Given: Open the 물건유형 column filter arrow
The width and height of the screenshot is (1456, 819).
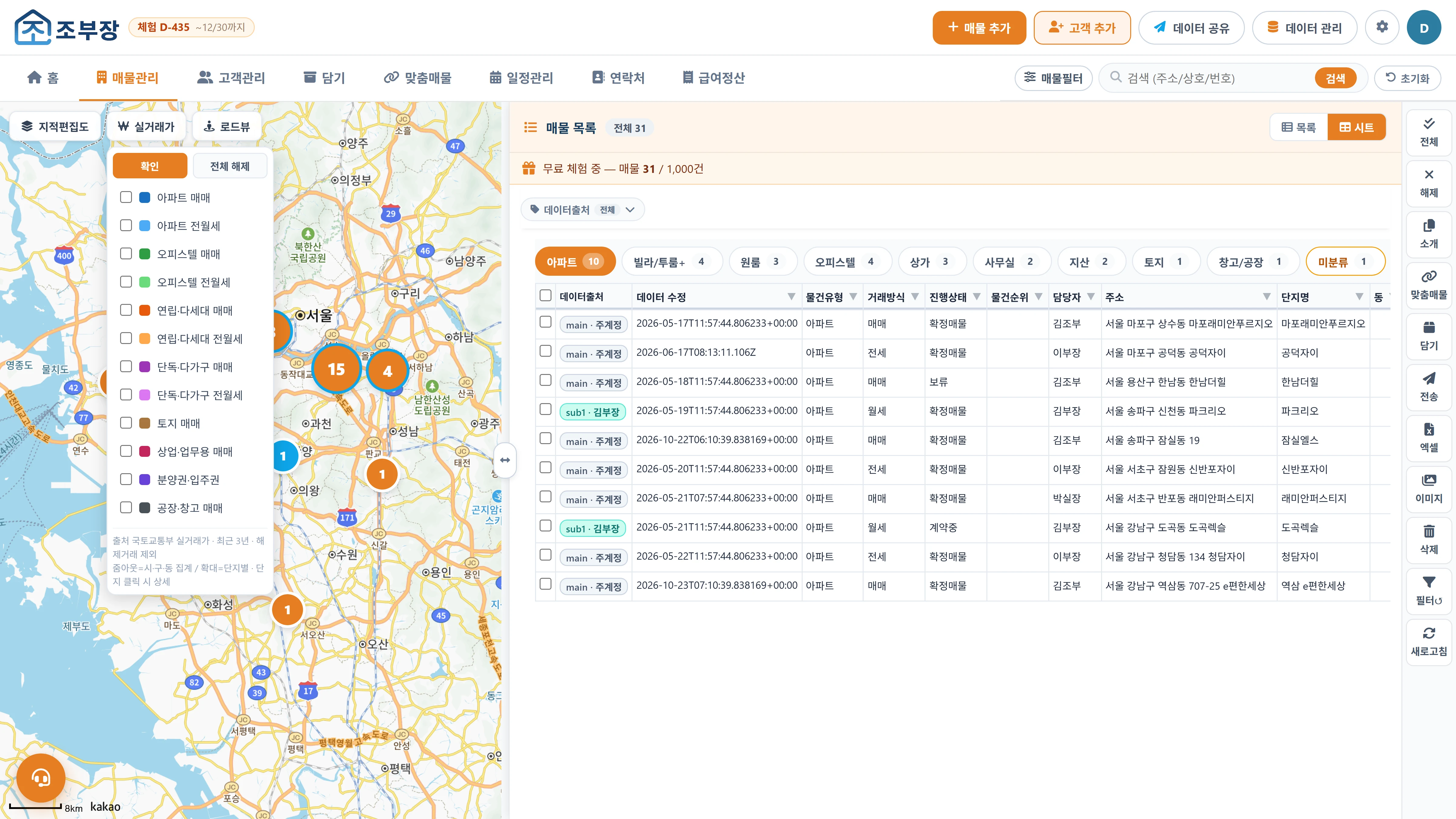Looking at the screenshot, I should (x=854, y=297).
